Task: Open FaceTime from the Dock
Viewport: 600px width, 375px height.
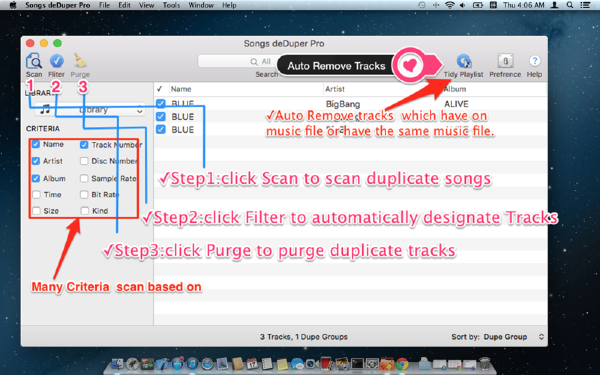Action: [312, 364]
